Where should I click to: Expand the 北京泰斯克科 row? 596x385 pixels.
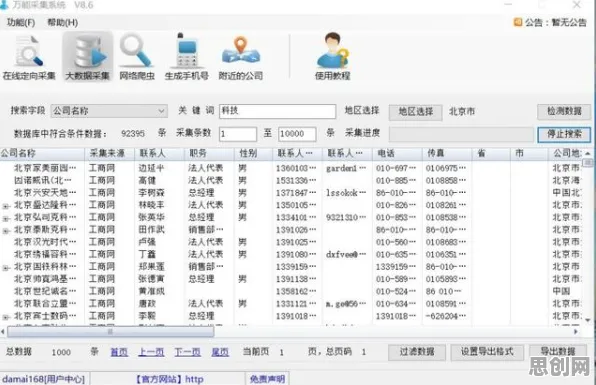click(x=6, y=231)
